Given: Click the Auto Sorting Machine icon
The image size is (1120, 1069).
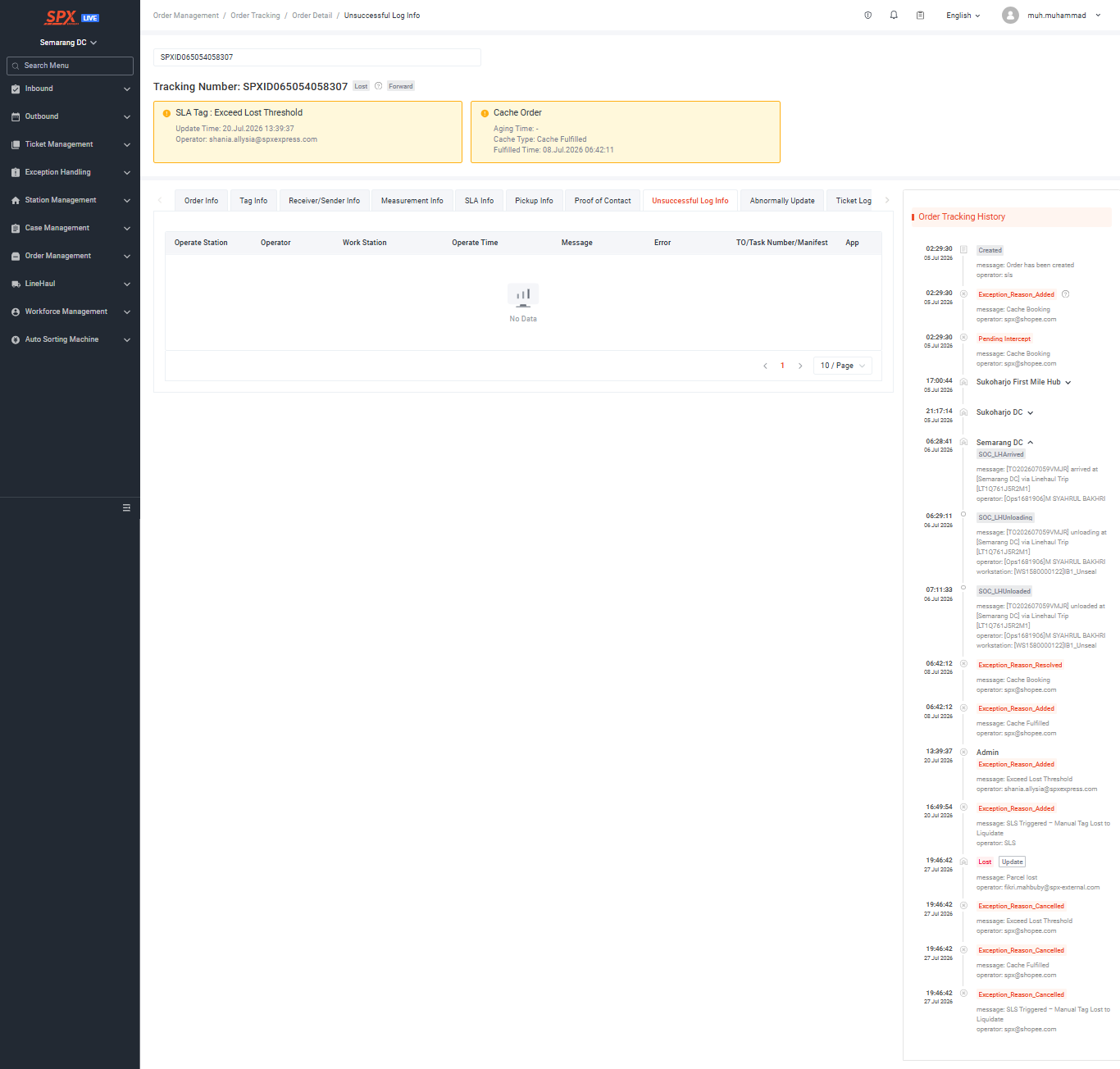Looking at the screenshot, I should (x=16, y=339).
